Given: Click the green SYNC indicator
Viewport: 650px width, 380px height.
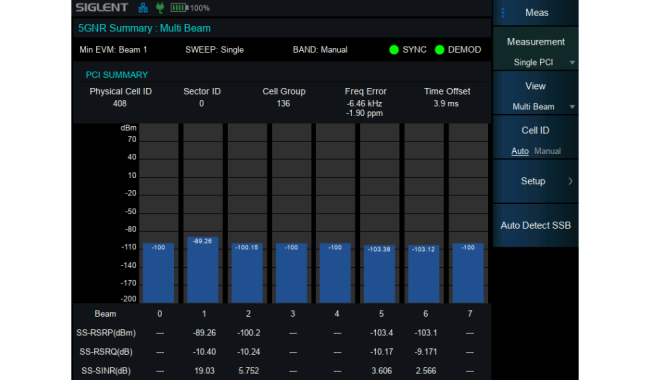Looking at the screenshot, I should [x=394, y=50].
